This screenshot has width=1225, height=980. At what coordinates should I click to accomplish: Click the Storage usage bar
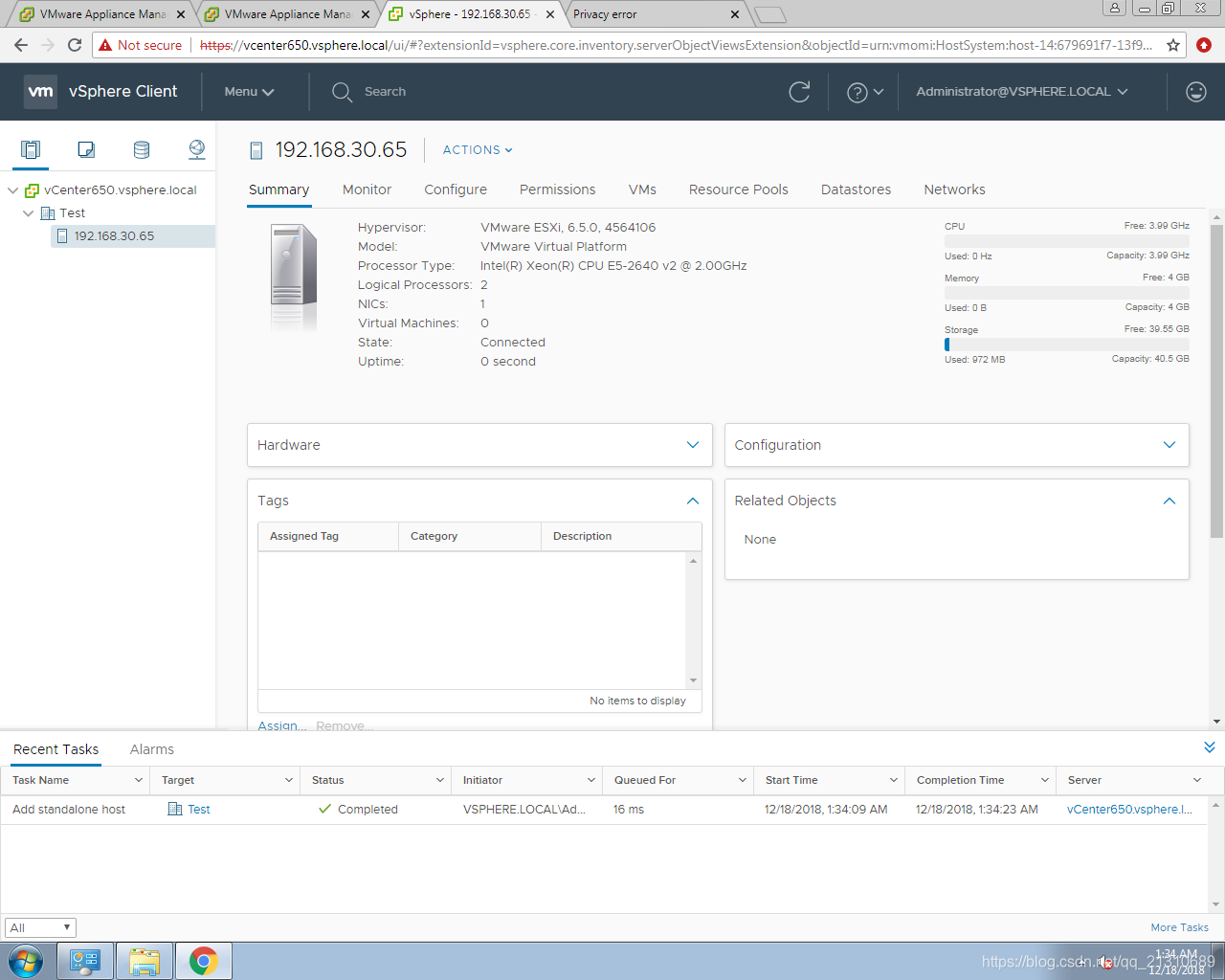(1066, 344)
